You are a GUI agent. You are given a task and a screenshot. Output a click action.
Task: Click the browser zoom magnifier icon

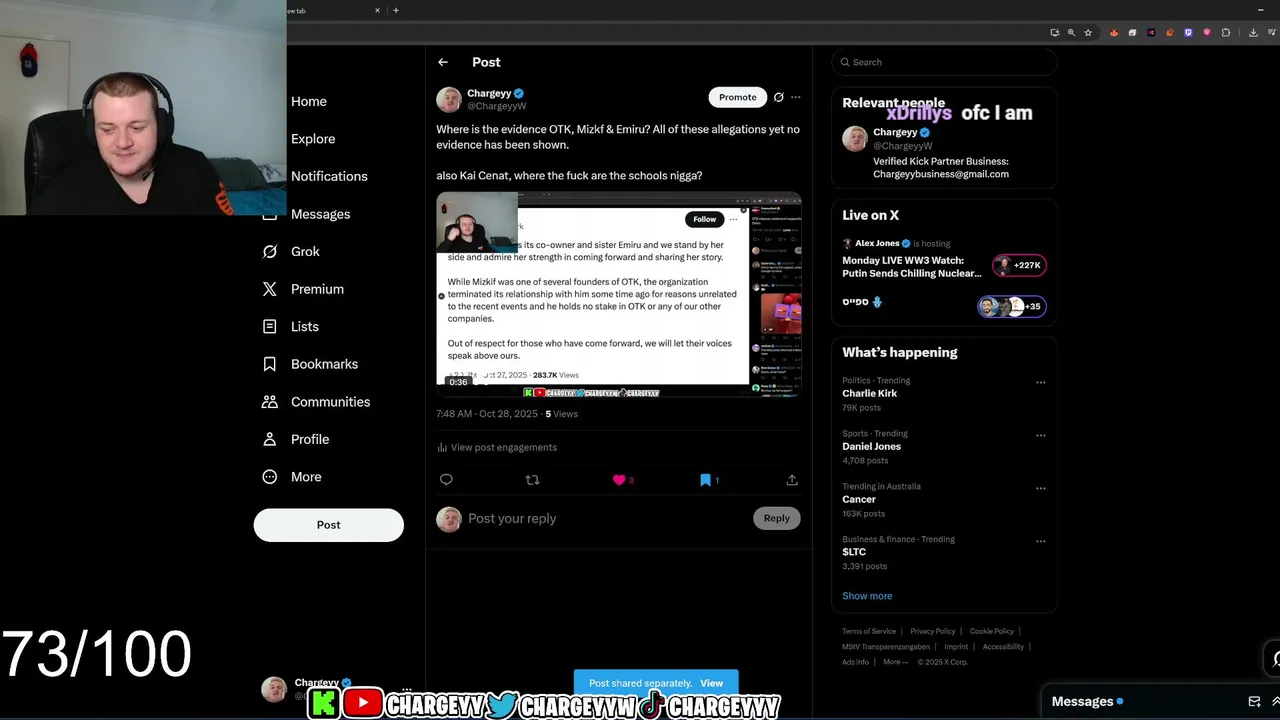(1071, 33)
